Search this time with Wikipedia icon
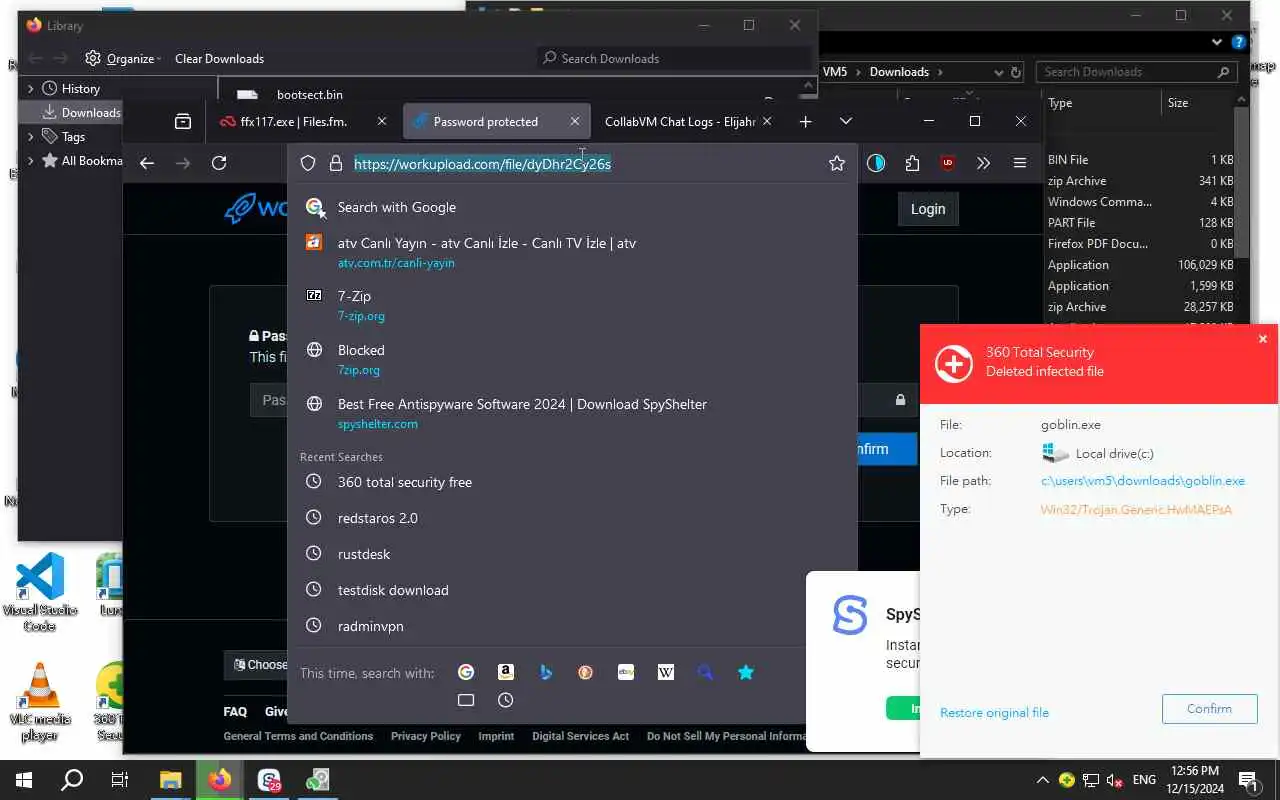 coord(666,672)
